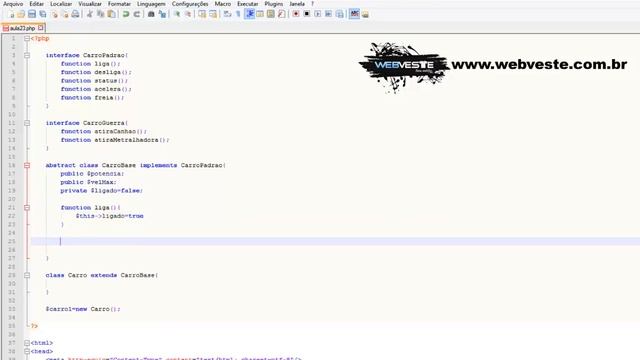Collapse the abstract class CarroBase fold
640x360 pixels.
(27, 165)
